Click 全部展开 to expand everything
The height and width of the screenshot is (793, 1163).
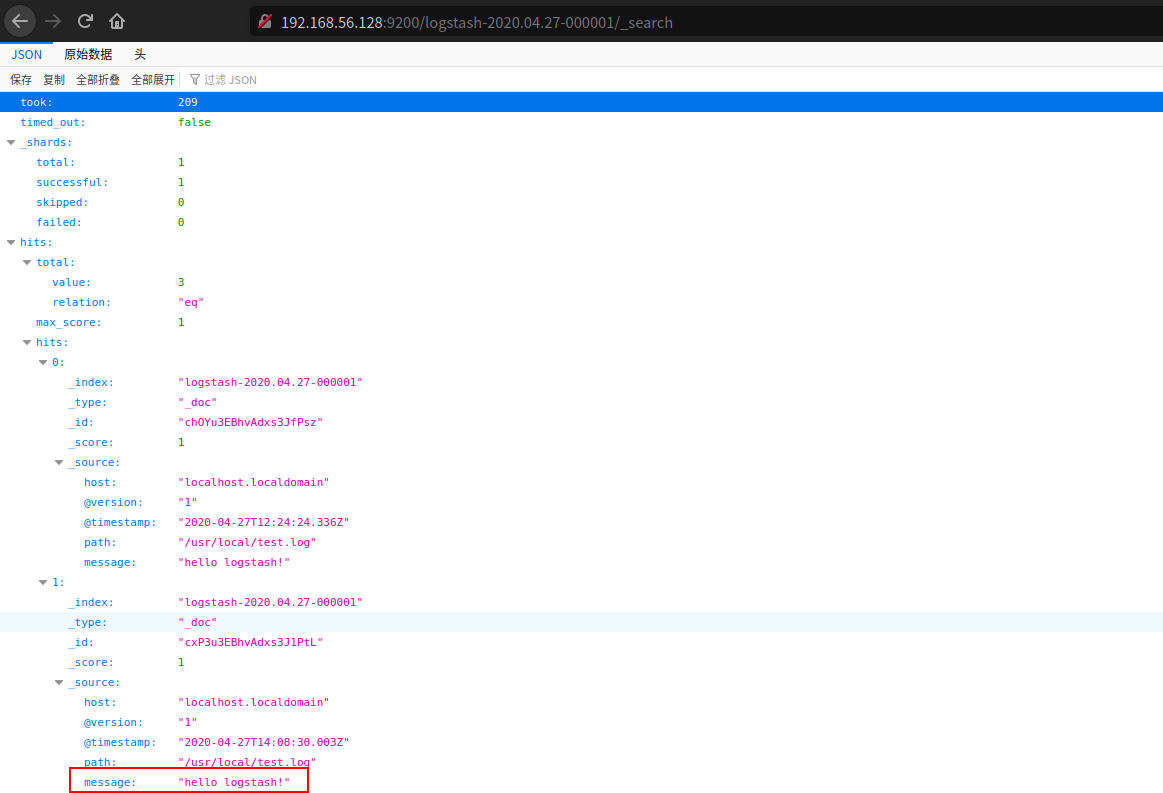pyautogui.click(x=152, y=79)
